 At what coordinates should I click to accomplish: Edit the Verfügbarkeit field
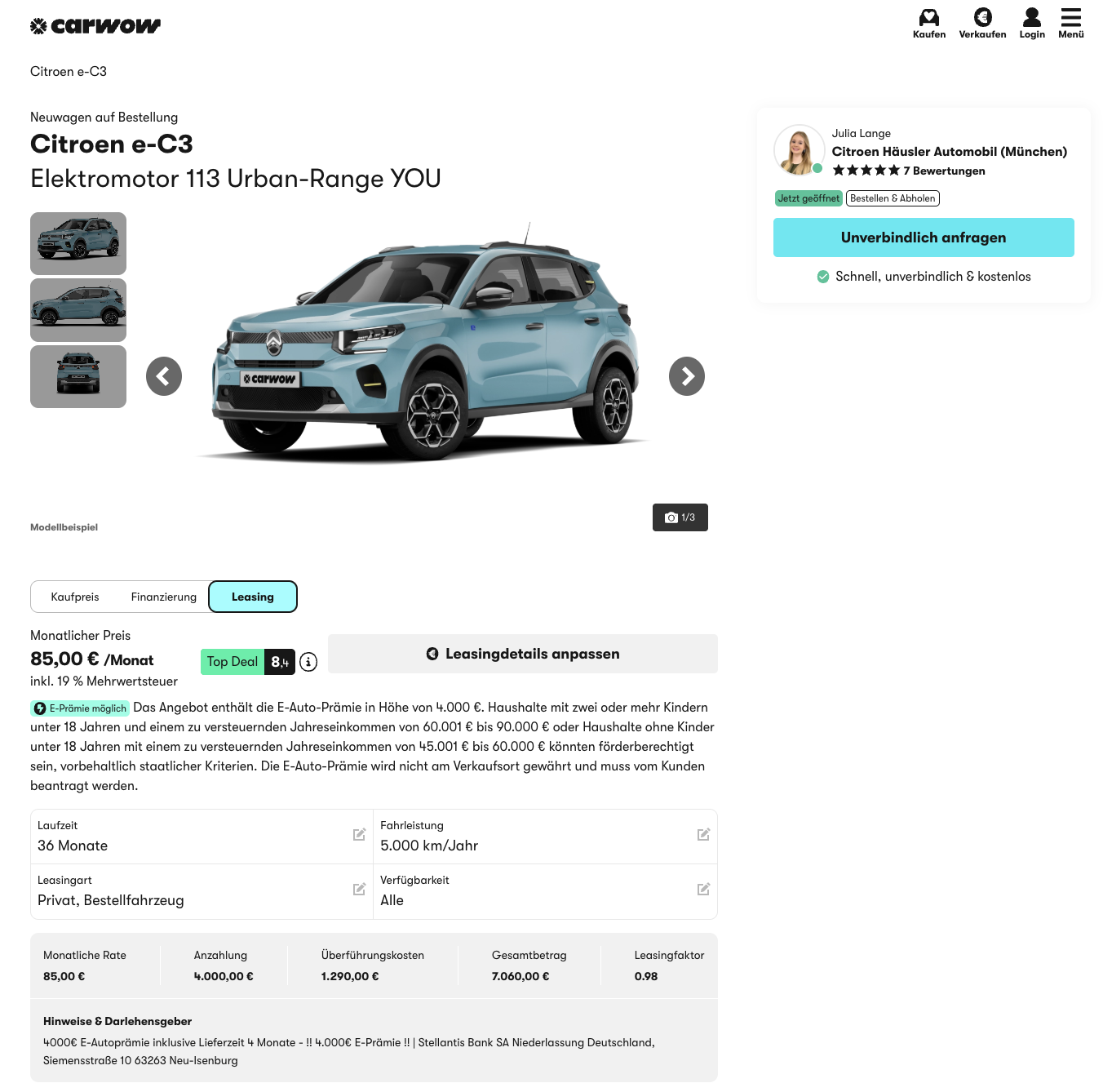tap(545, 891)
